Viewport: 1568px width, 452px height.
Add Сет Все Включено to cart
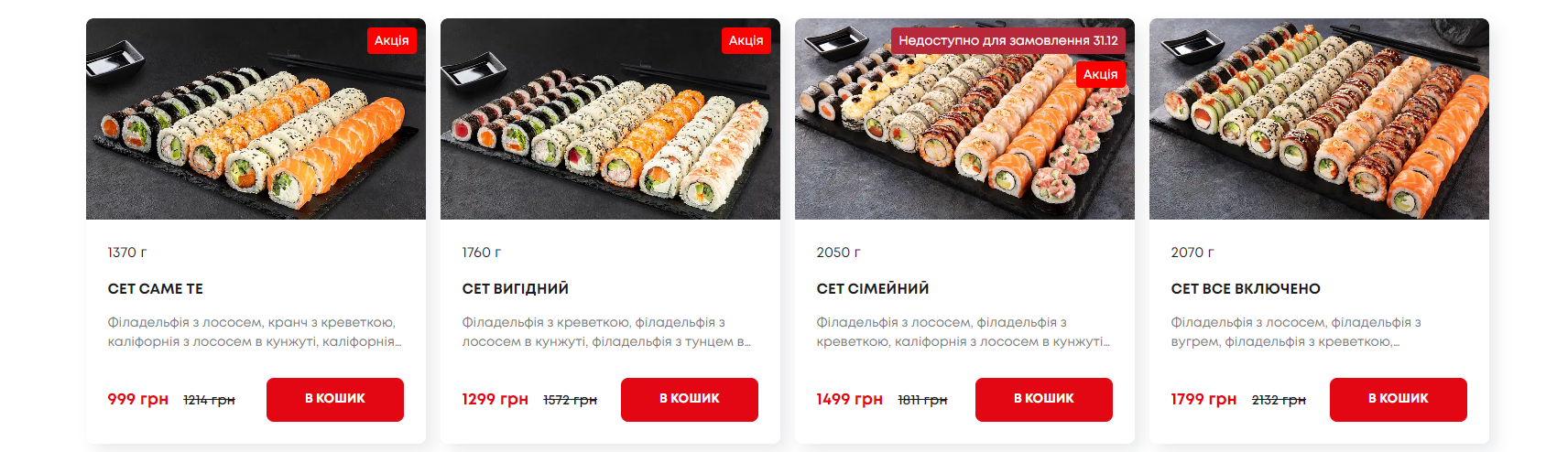1399,400
